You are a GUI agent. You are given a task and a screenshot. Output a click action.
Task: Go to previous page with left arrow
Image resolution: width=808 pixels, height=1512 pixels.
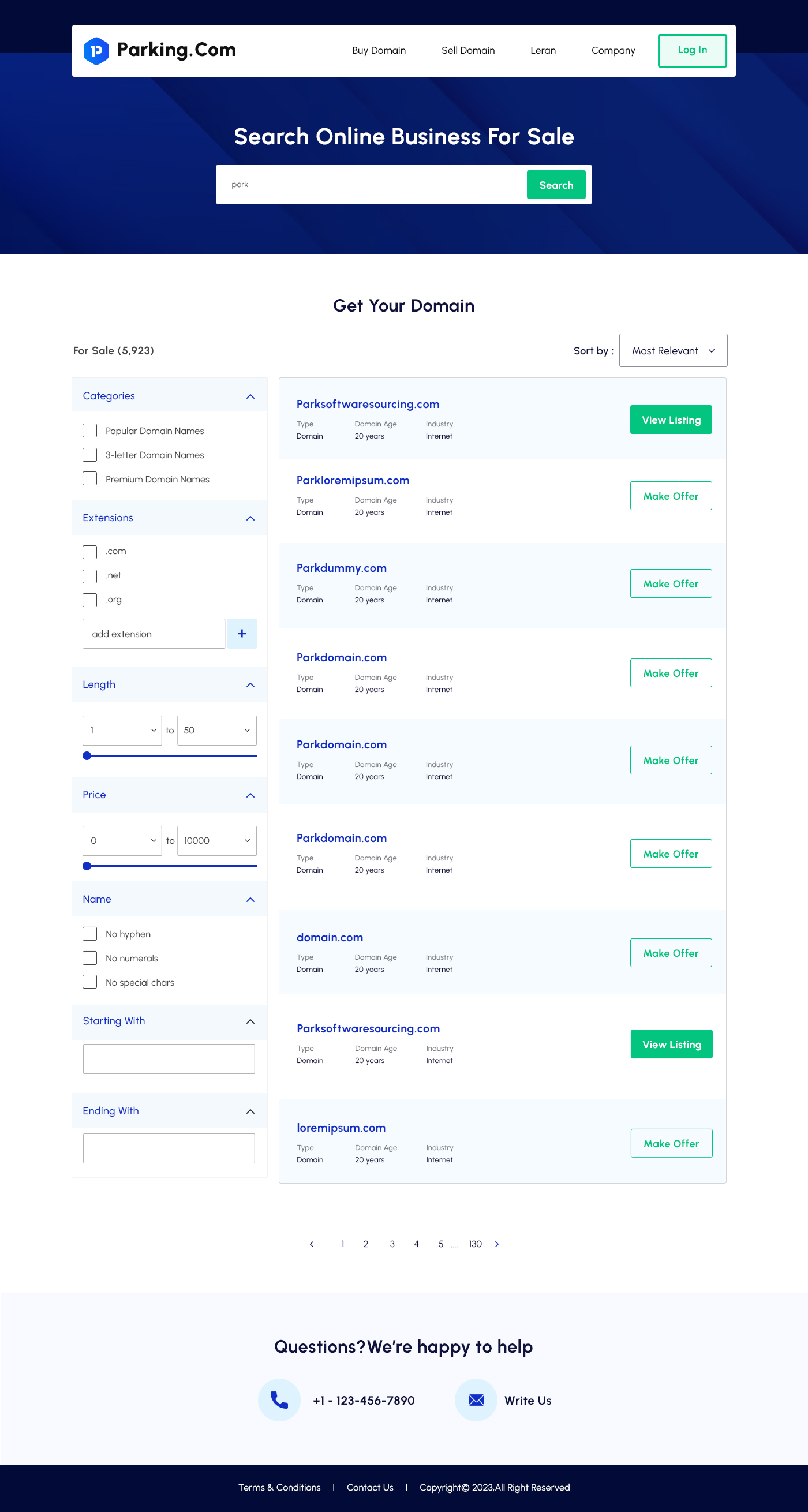click(x=312, y=1244)
